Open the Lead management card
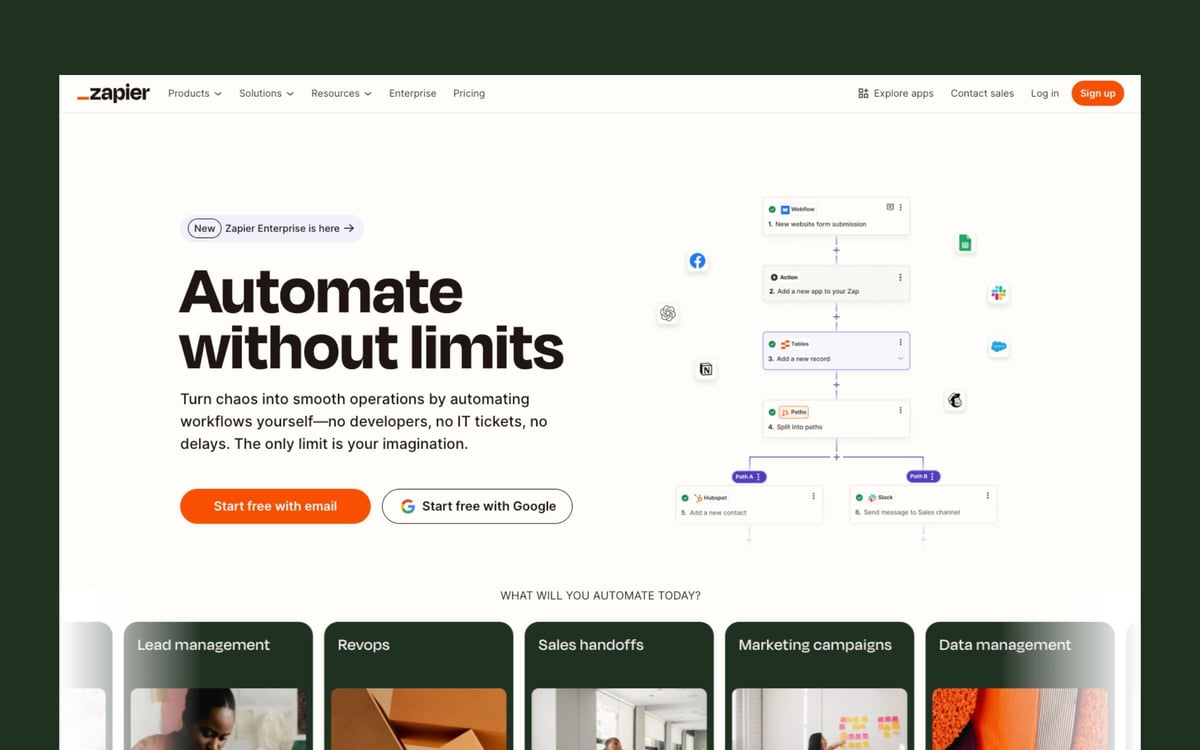 pos(218,686)
